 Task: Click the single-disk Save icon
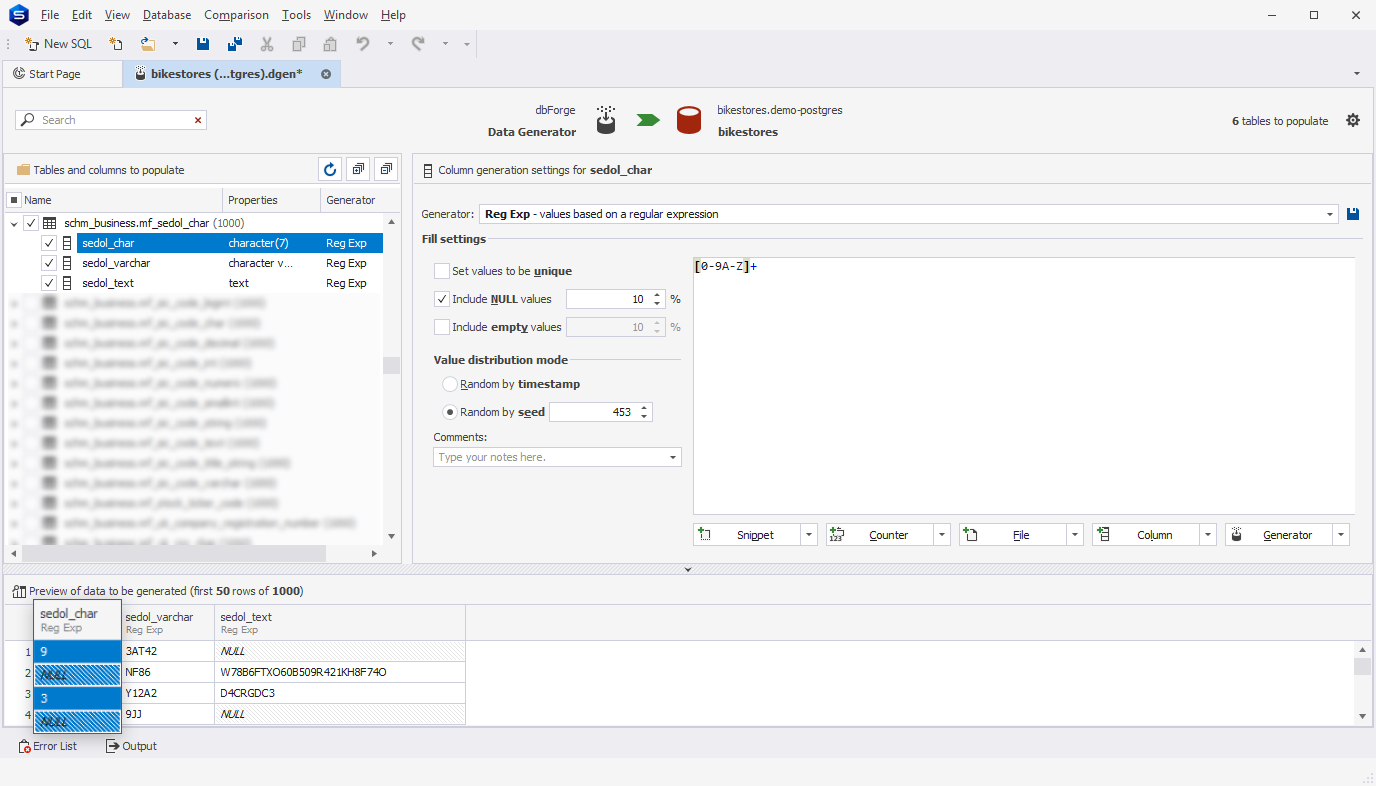(x=203, y=44)
